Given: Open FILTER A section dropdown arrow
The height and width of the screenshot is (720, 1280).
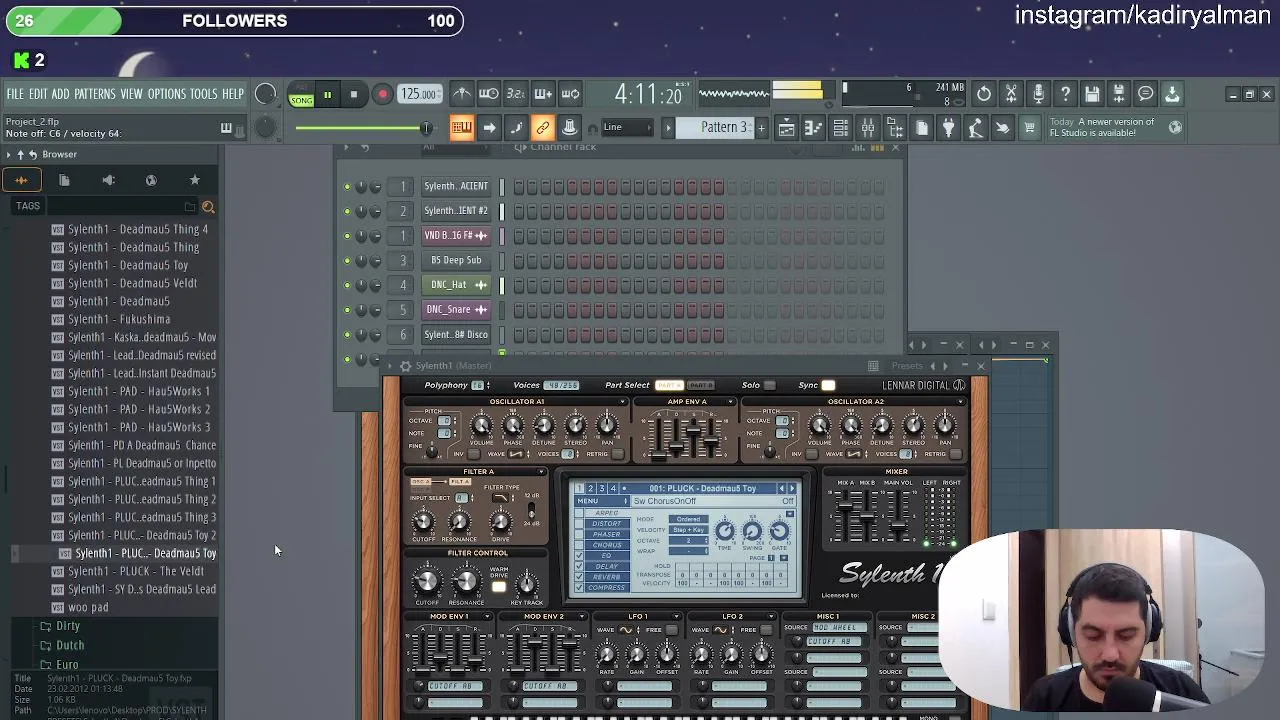Looking at the screenshot, I should coord(541,472).
